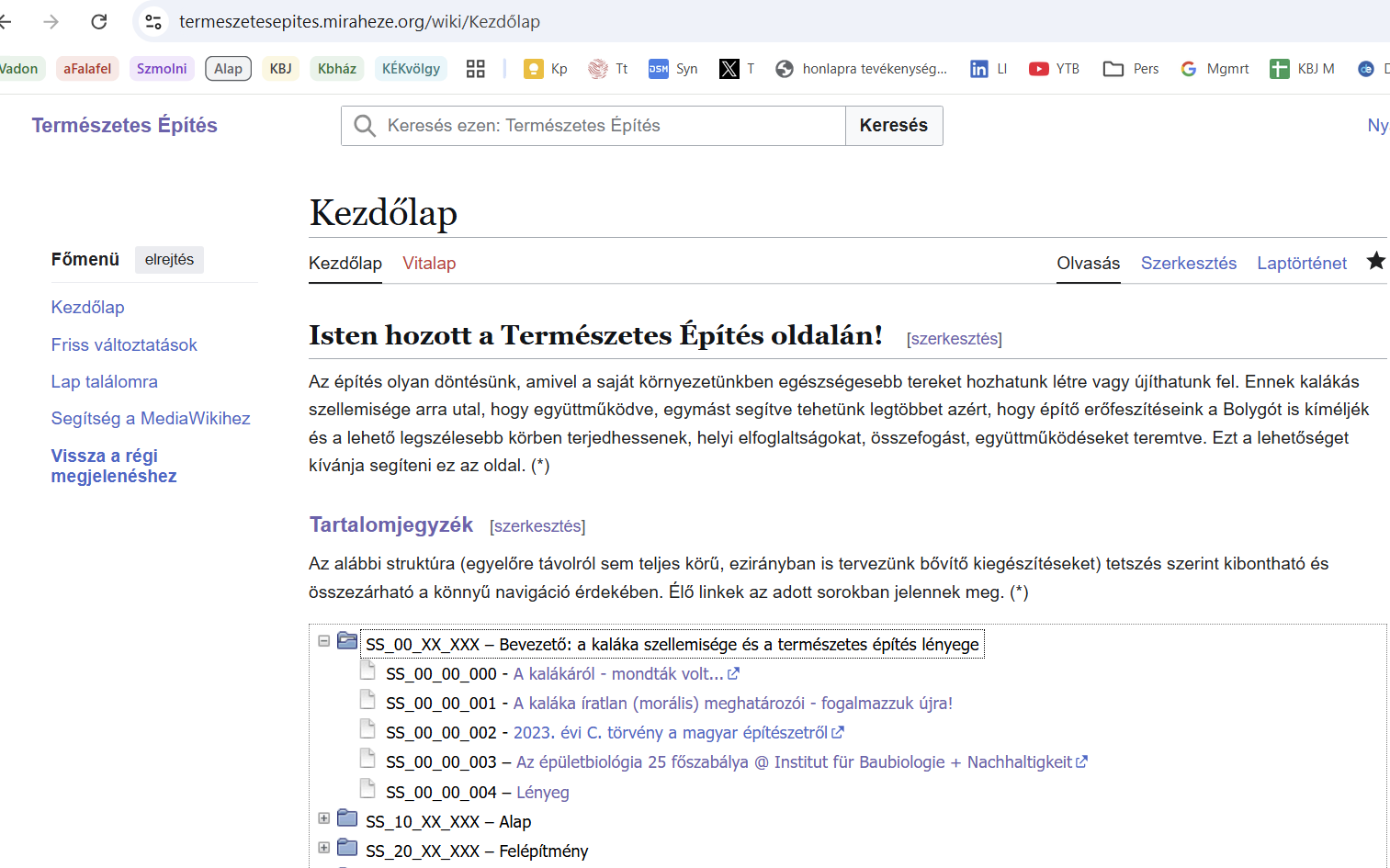The width and height of the screenshot is (1390, 868).
Task: Open the Google Mgmrt bookmark
Action: click(x=1215, y=69)
